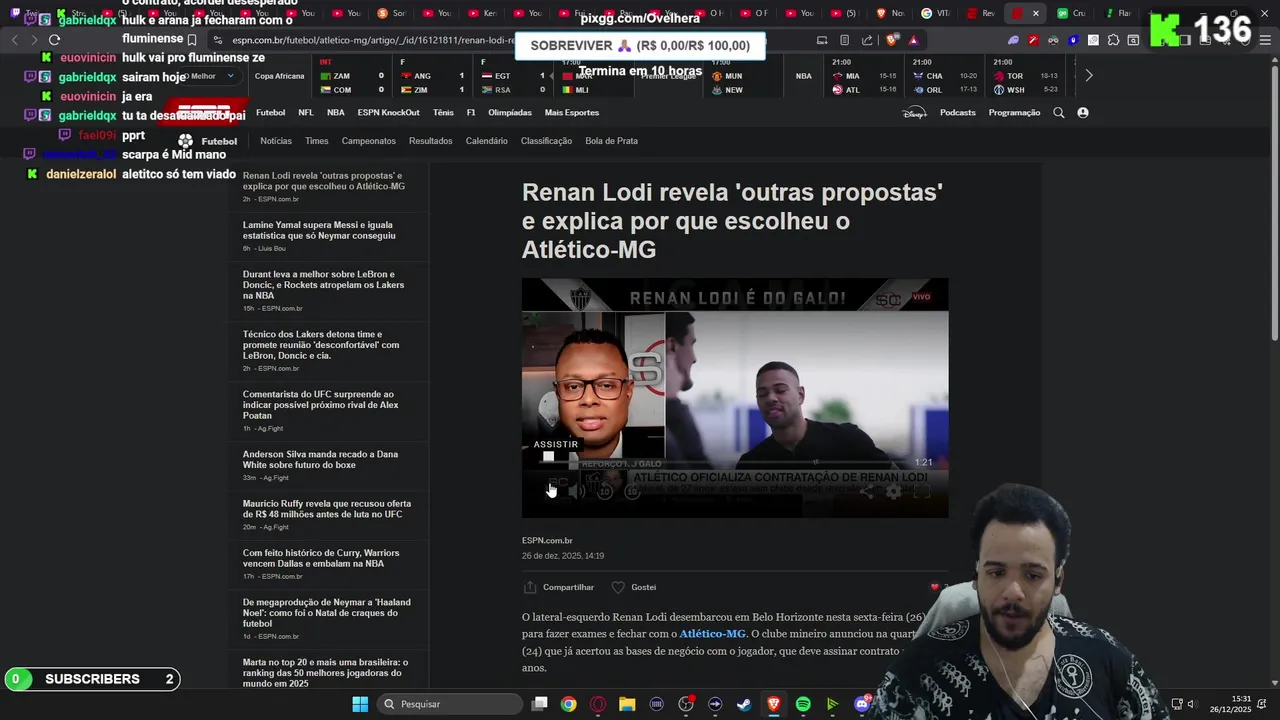
Task: Open the Disney+ logo link
Action: pos(914,113)
